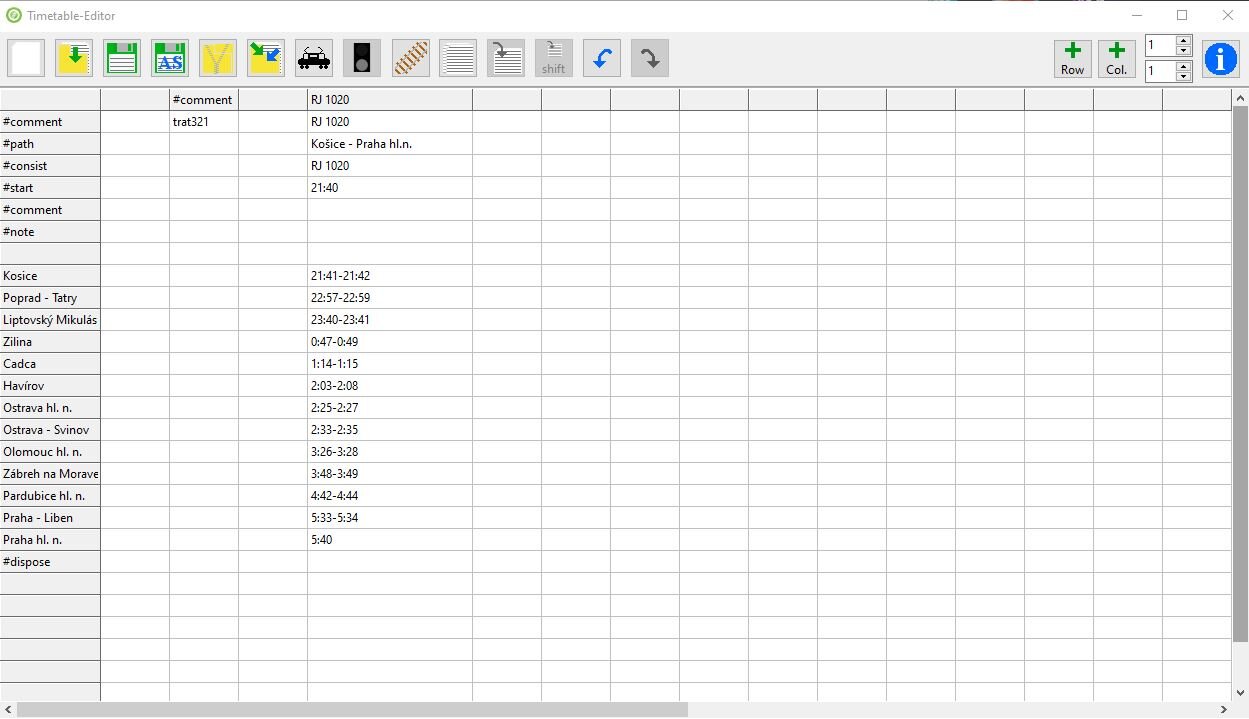1249x719 pixels.
Task: Click the vertical scrollbar down arrow
Action: pyautogui.click(x=1240, y=692)
